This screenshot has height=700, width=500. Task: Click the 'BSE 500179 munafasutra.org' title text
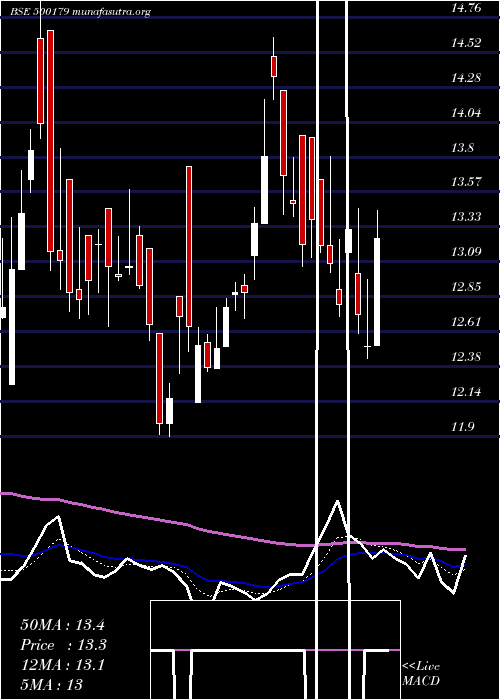click(81, 12)
